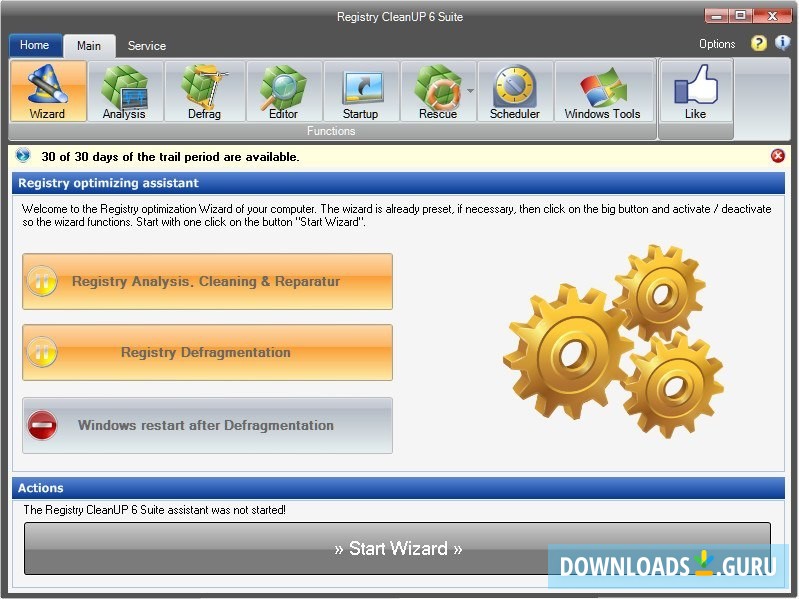Open the registry Editor
The width and height of the screenshot is (799, 599).
pos(284,91)
